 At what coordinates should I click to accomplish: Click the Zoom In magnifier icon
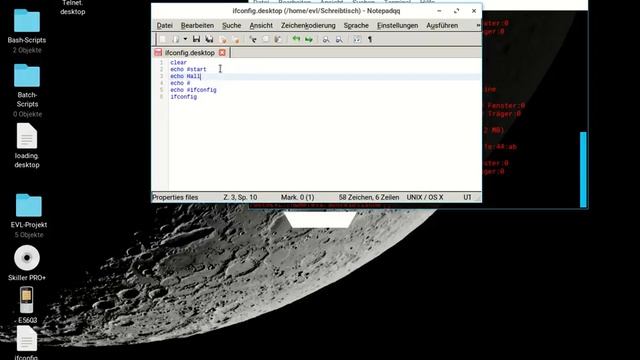click(326, 39)
